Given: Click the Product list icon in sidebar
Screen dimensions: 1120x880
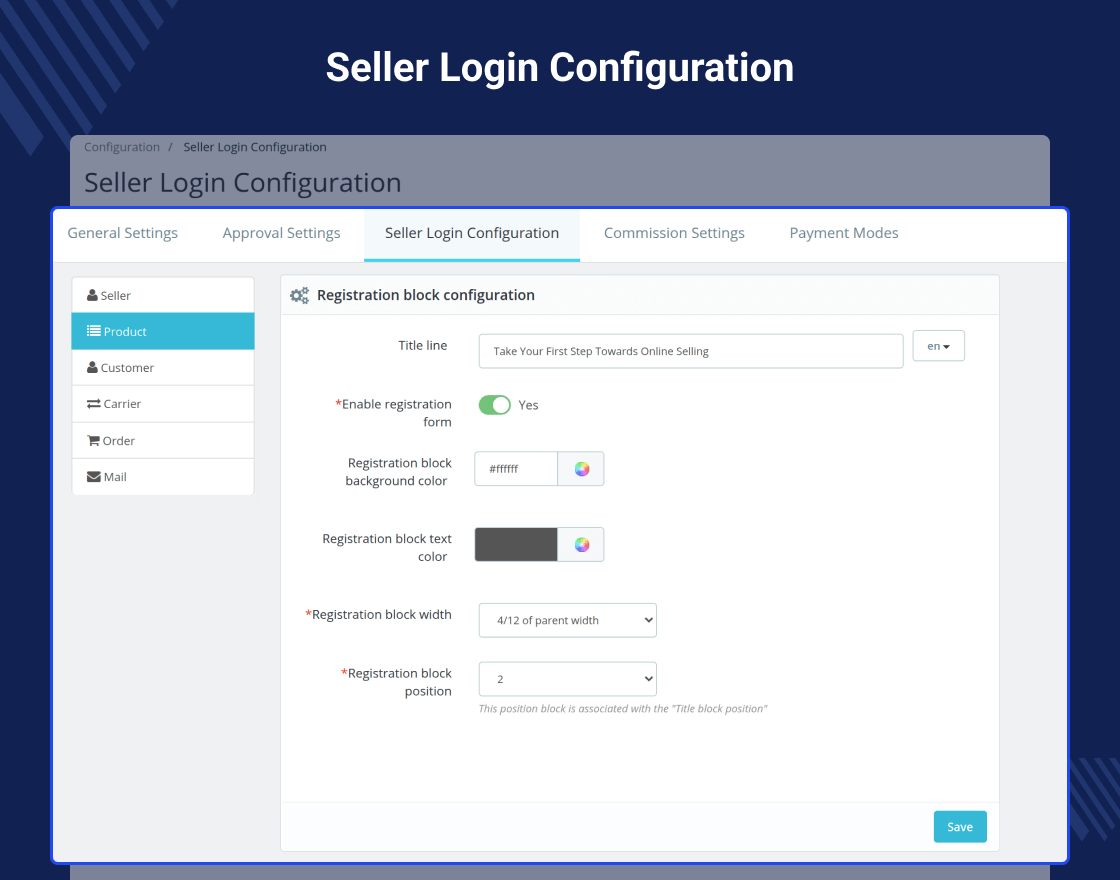Looking at the screenshot, I should tap(94, 331).
